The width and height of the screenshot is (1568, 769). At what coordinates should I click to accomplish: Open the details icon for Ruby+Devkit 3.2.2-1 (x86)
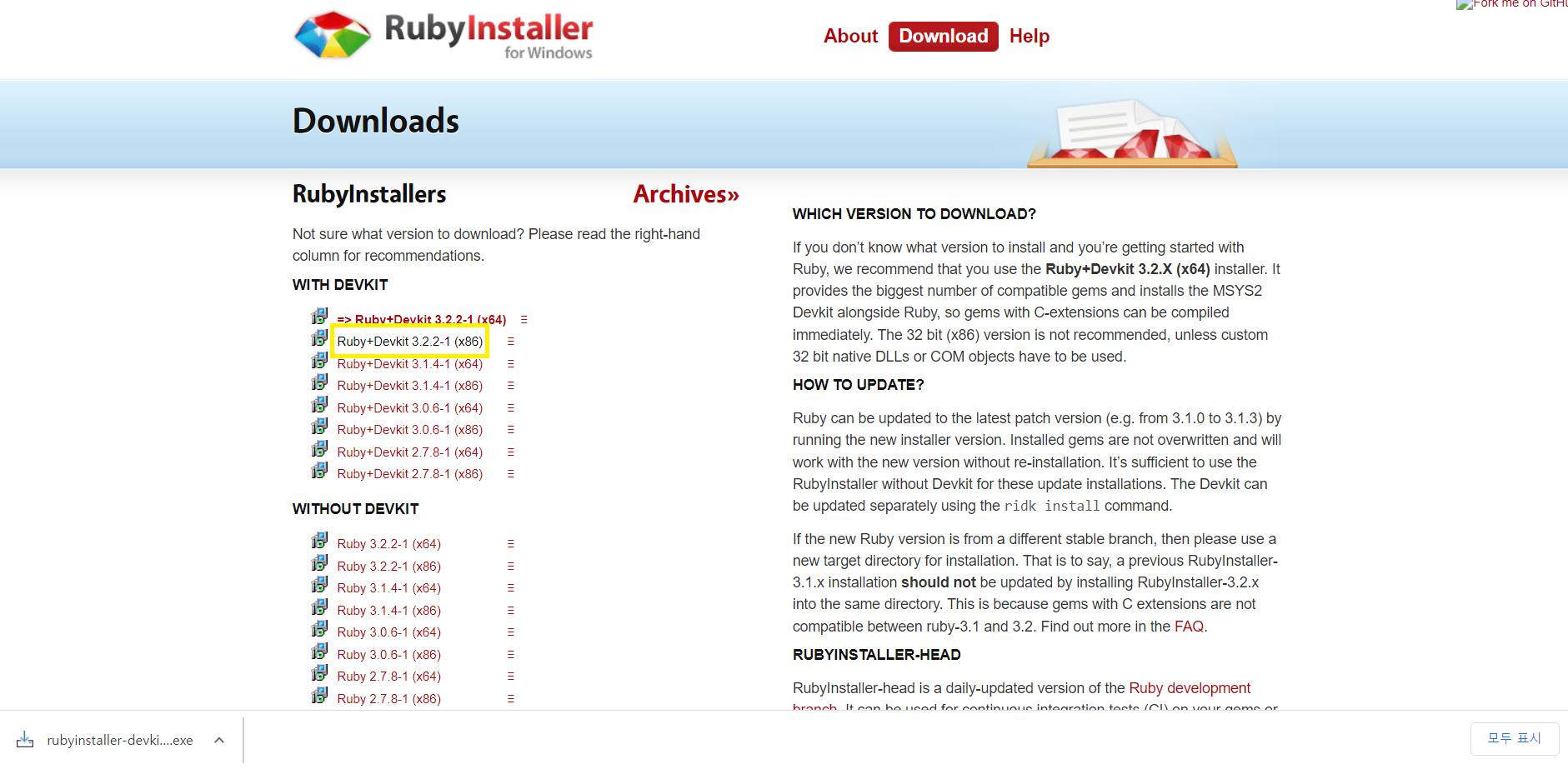[511, 342]
